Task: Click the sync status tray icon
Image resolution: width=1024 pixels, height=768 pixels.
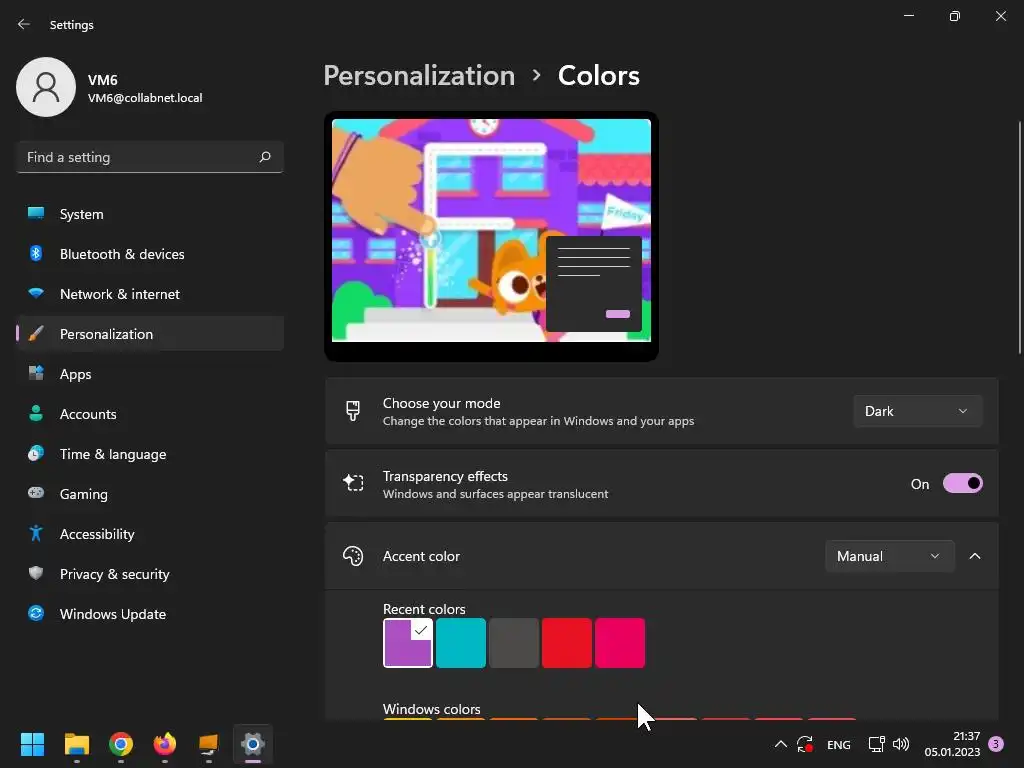Action: pyautogui.click(x=805, y=744)
